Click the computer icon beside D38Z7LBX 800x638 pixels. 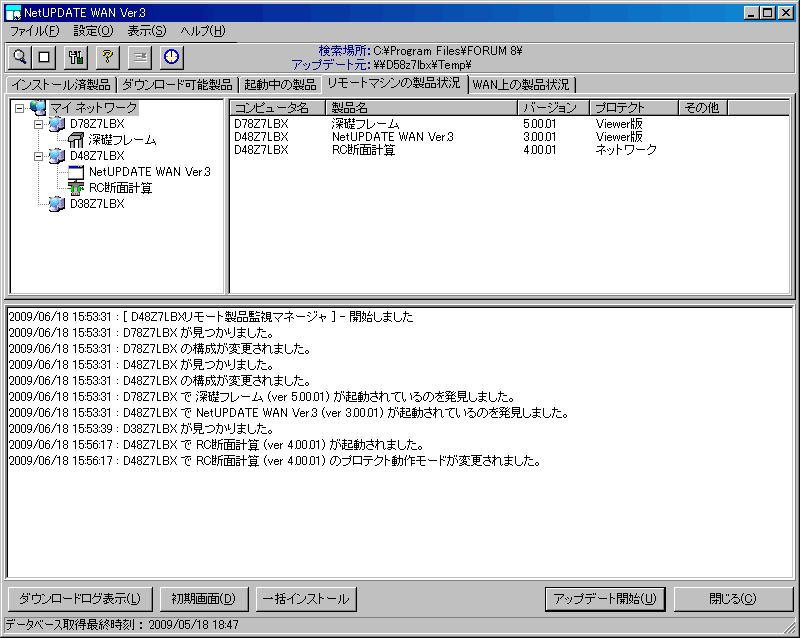click(x=57, y=204)
